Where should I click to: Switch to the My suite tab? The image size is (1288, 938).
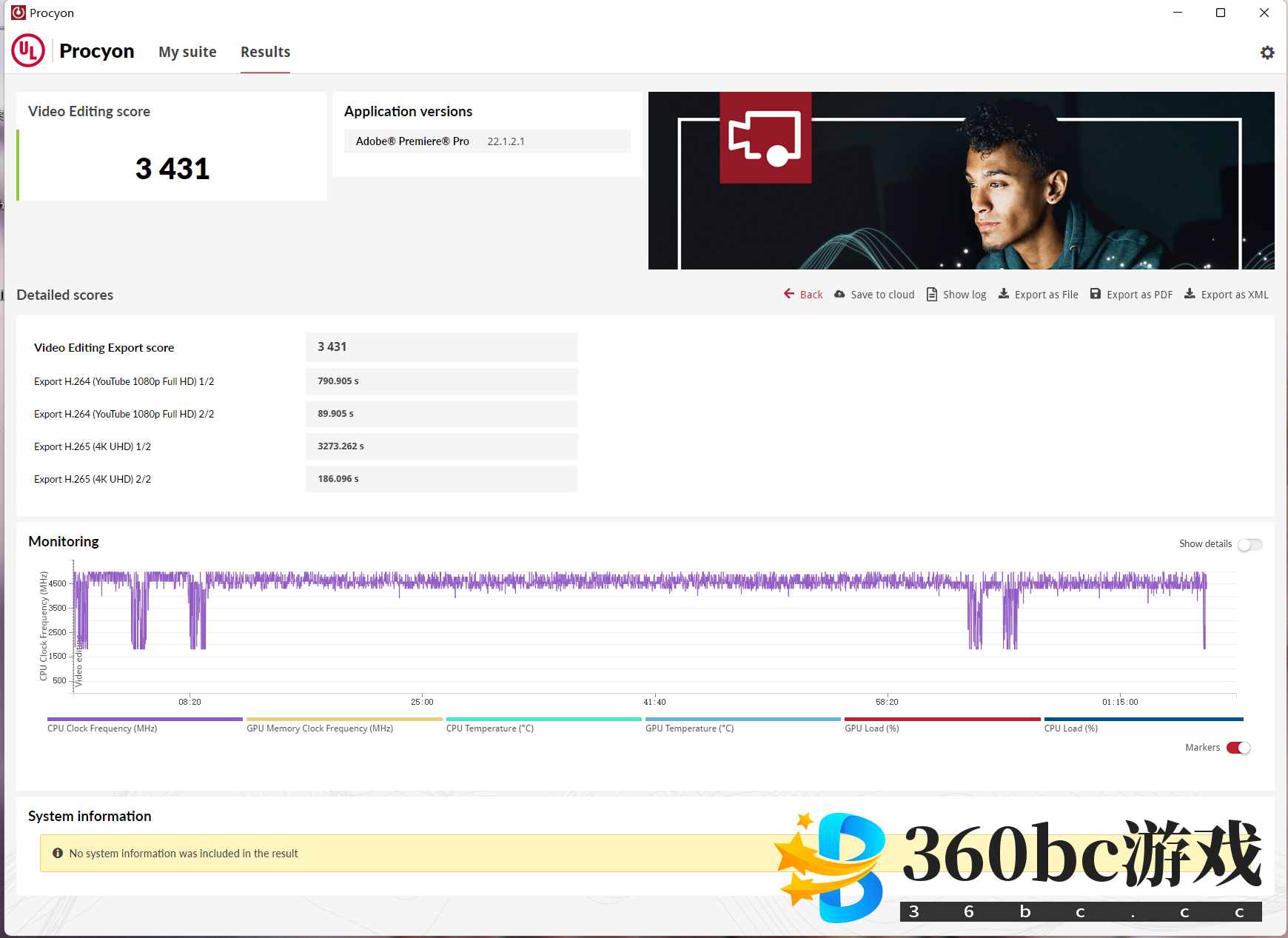pos(187,52)
